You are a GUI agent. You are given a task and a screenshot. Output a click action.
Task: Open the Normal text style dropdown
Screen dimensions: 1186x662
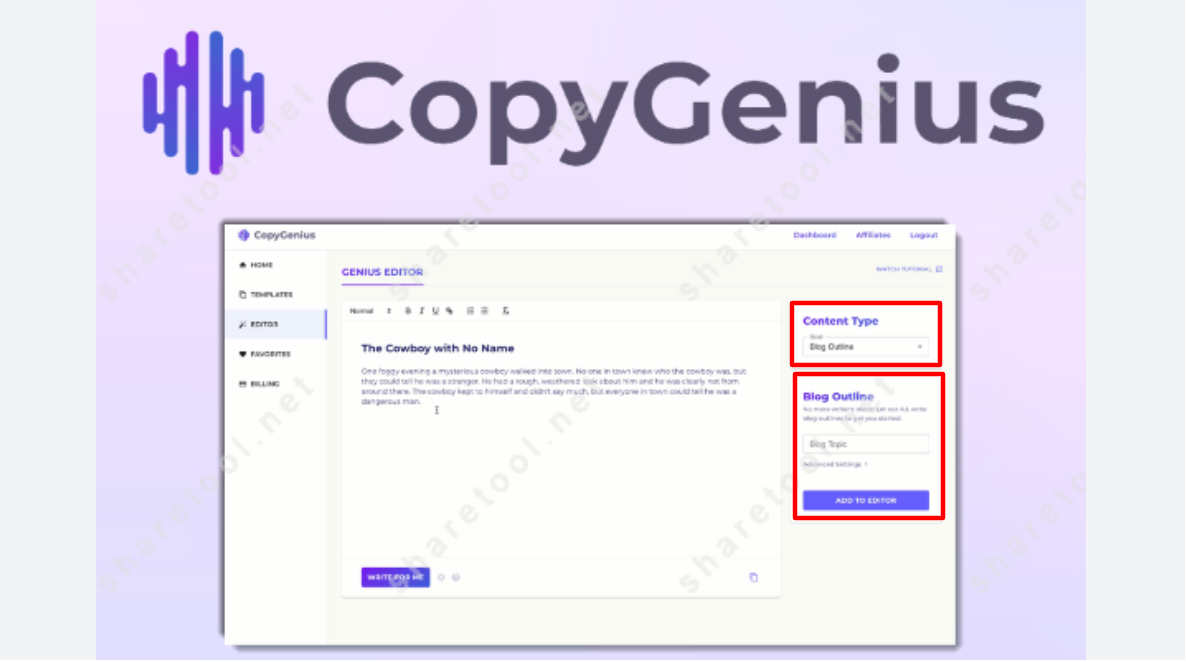pyautogui.click(x=371, y=311)
